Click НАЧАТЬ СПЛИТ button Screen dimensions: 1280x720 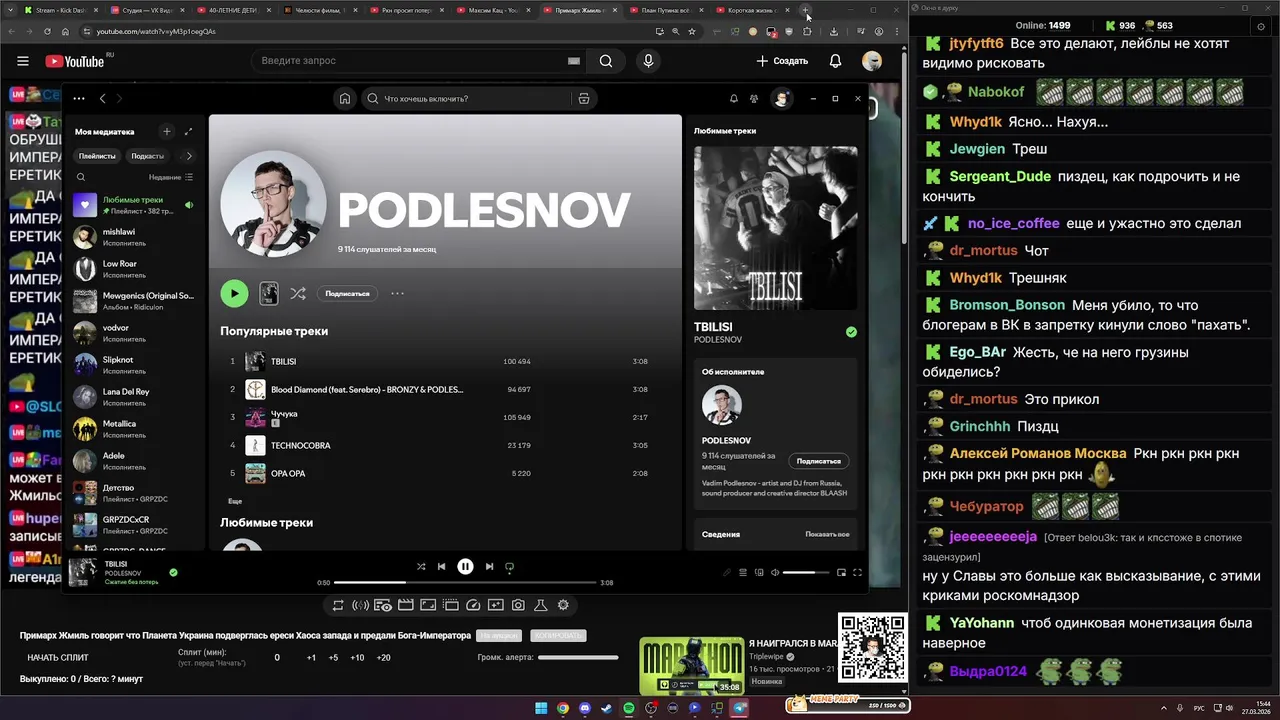tap(58, 658)
